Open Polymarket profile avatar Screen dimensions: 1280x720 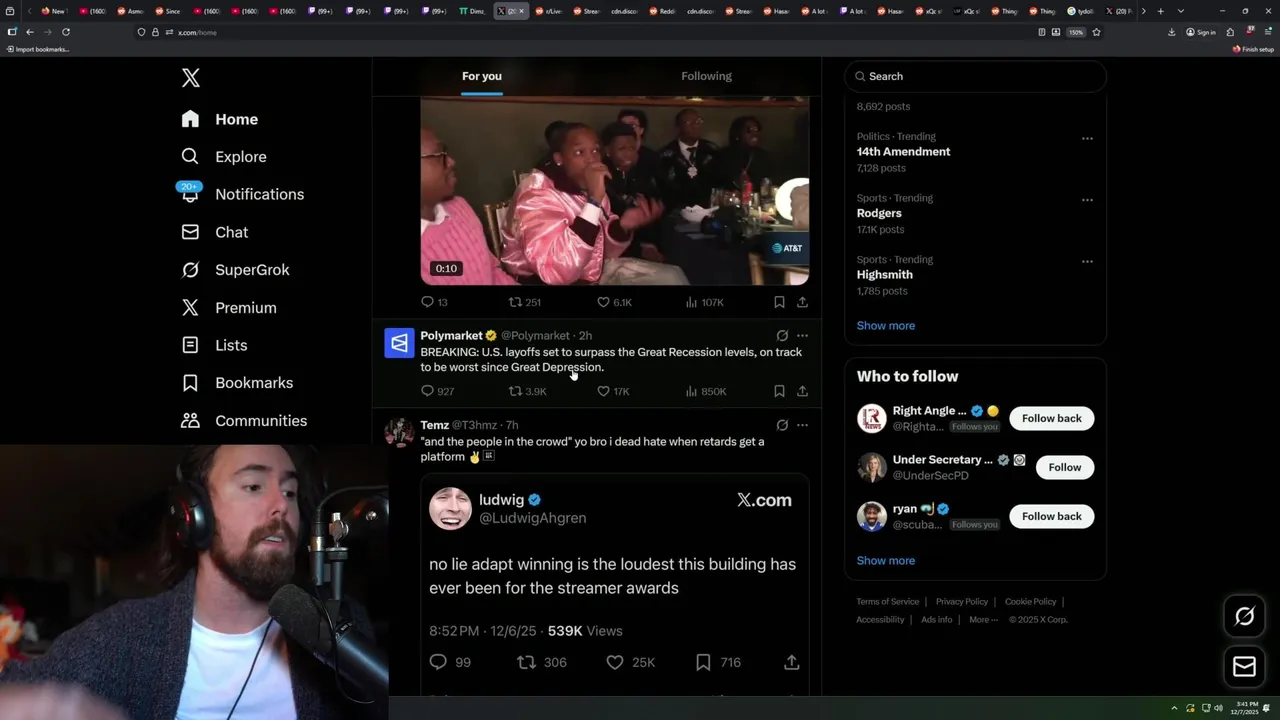399,343
